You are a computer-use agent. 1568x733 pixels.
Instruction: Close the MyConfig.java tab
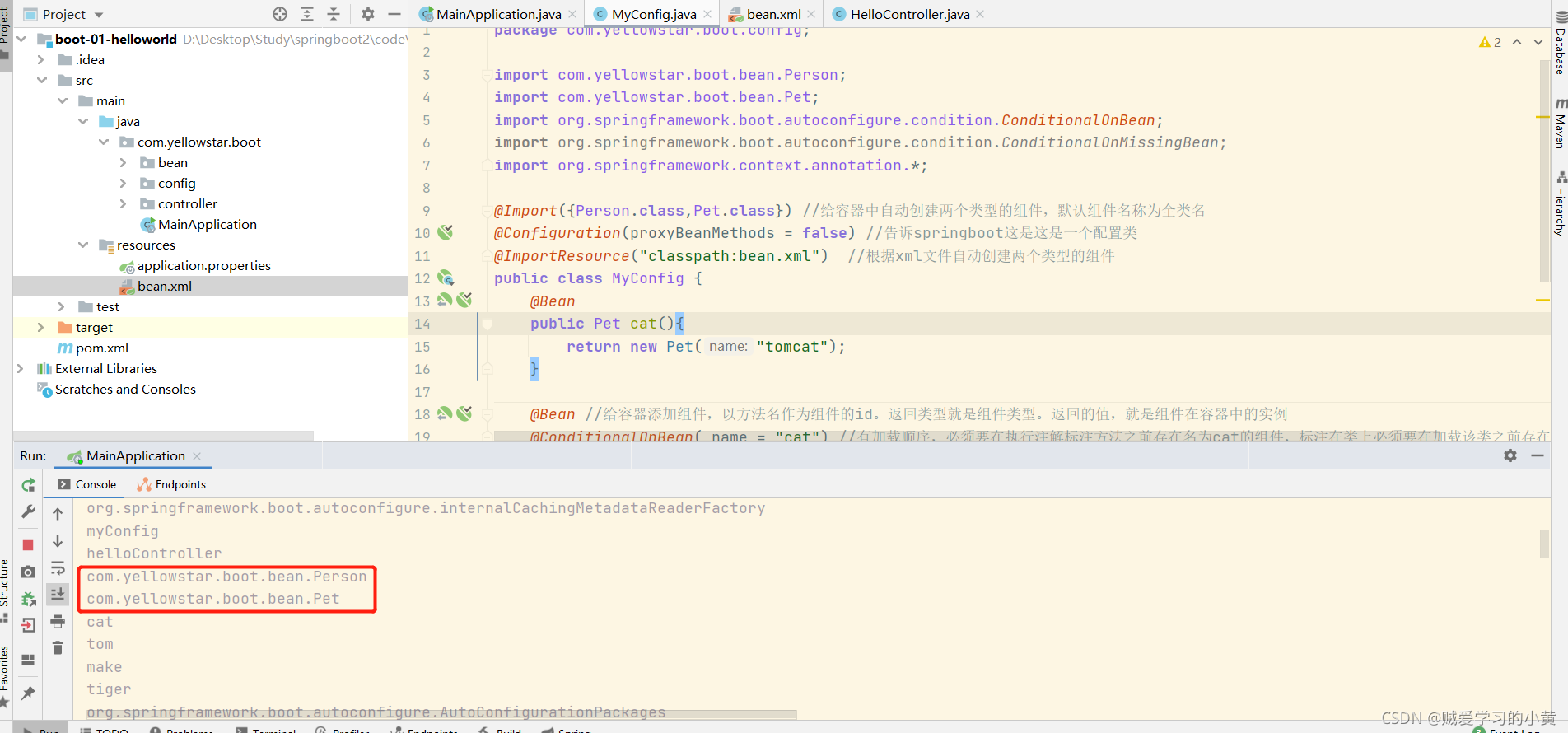[x=707, y=14]
